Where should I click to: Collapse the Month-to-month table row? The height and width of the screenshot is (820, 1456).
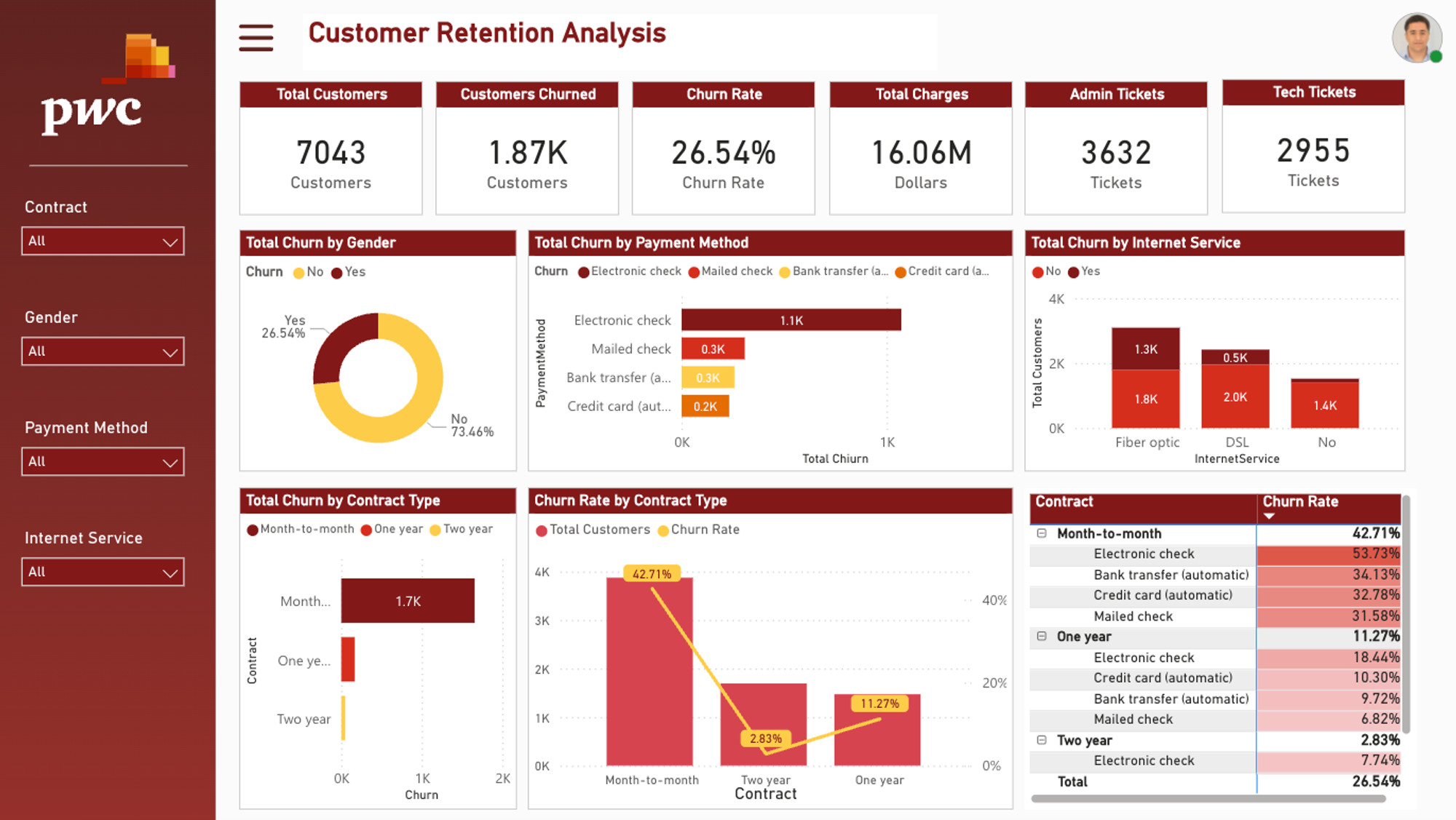coord(1042,533)
